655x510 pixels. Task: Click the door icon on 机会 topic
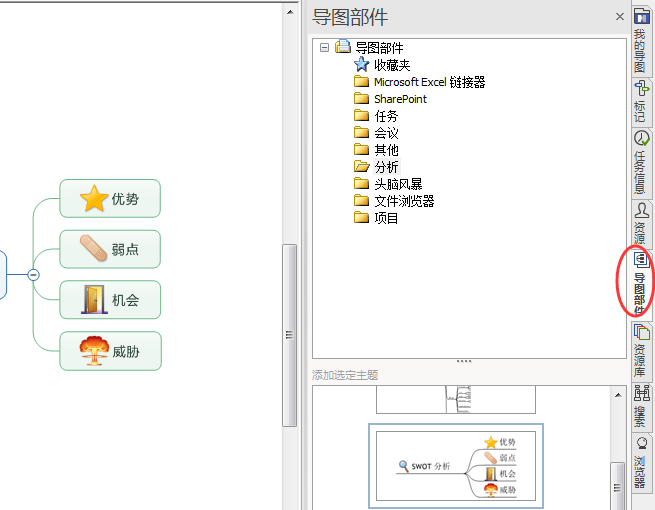pos(95,299)
